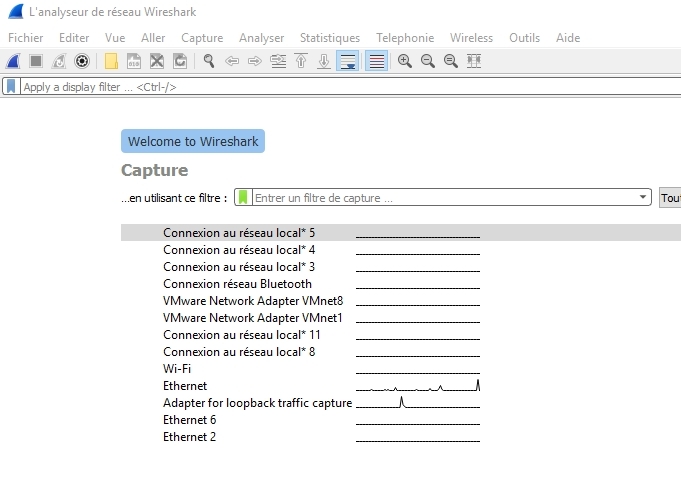Save the capture file icon
Screen dimensions: 681x481
coord(134,61)
